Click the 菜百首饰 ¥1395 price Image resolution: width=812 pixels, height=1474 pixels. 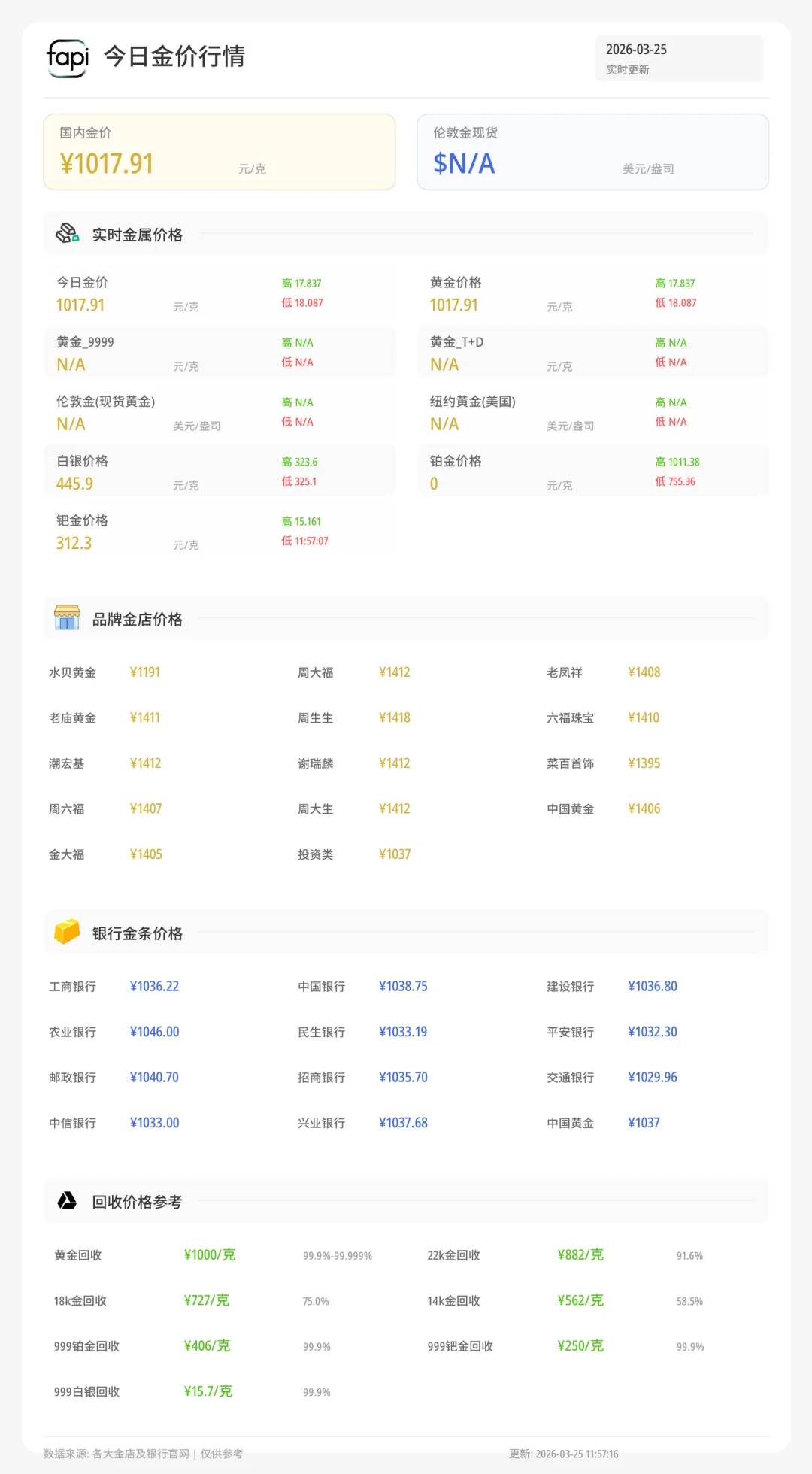click(644, 763)
